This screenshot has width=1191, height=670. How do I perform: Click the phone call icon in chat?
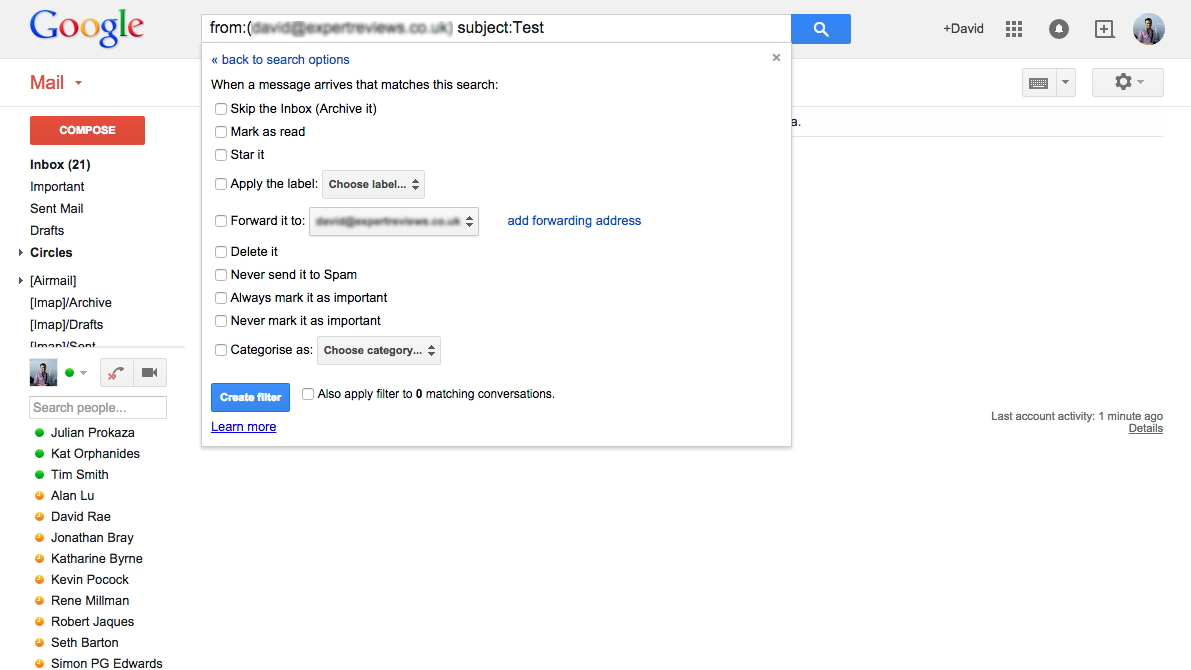point(117,373)
